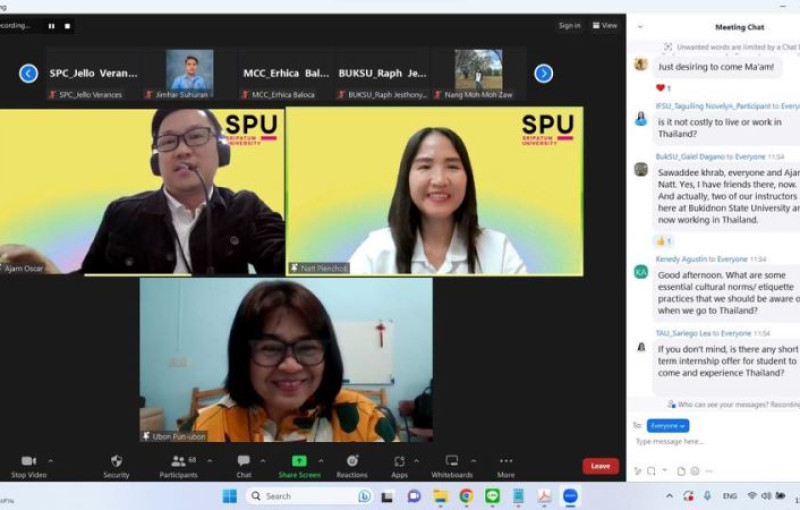Image resolution: width=800 pixels, height=510 pixels.
Task: Click Natt Pienchob video feed
Action: [x=435, y=192]
